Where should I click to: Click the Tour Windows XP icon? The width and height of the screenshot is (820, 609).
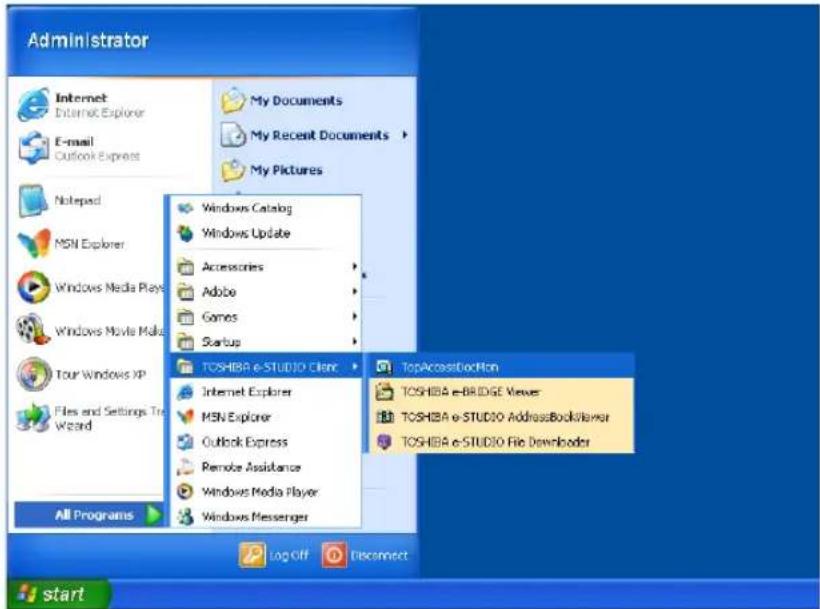pyautogui.click(x=33, y=374)
